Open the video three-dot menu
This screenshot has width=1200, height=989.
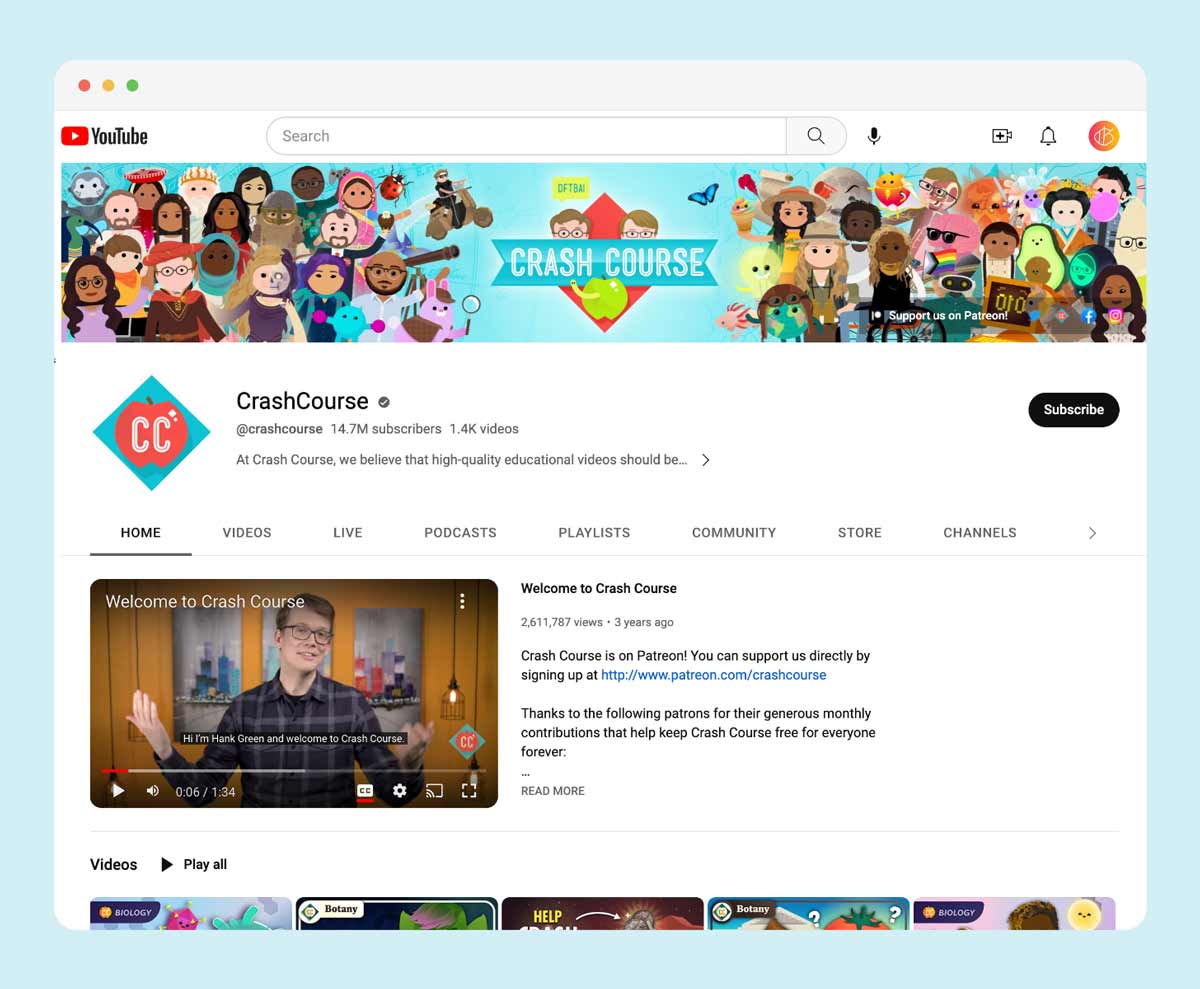coord(462,601)
